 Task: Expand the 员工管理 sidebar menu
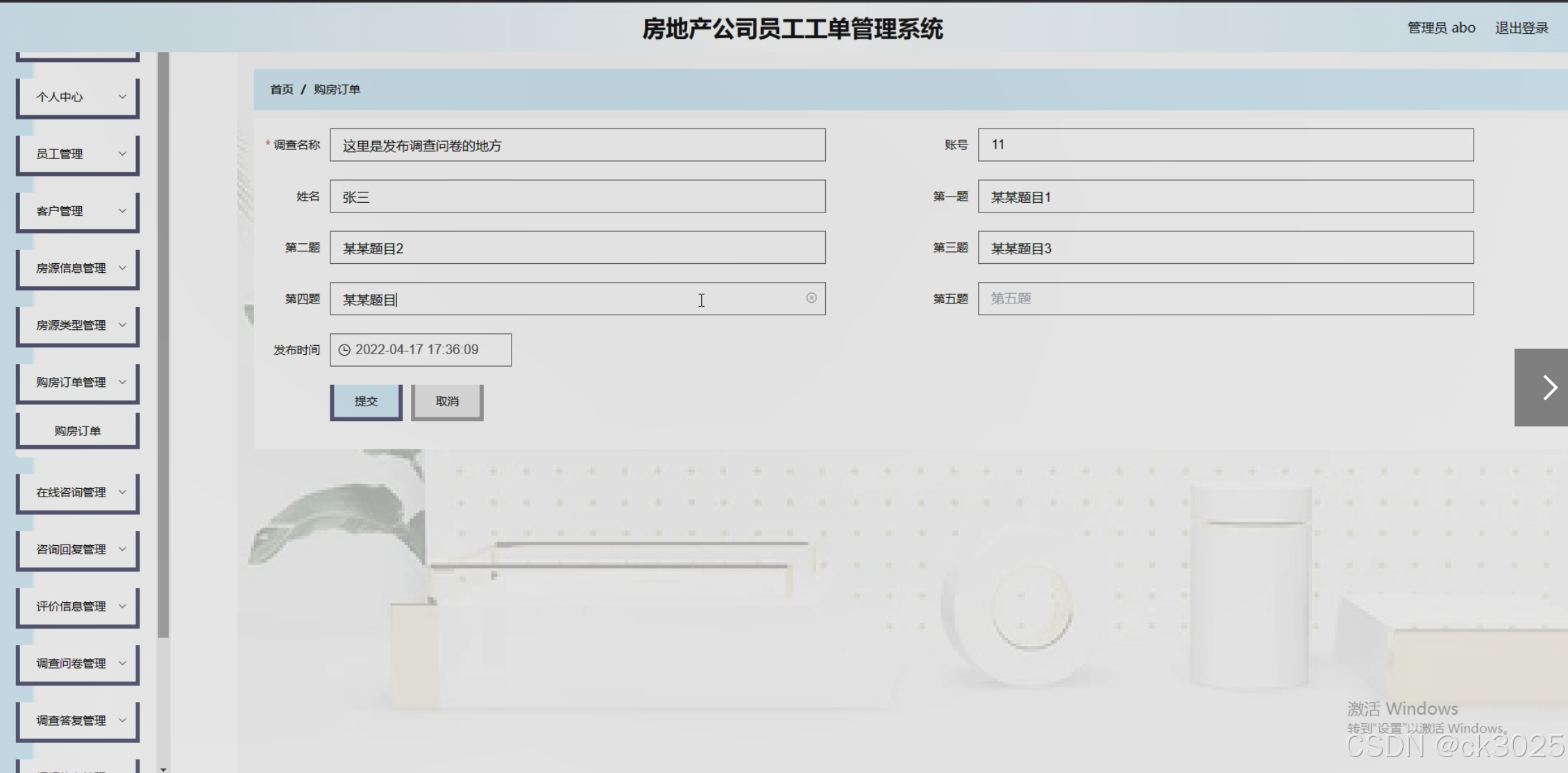(77, 154)
